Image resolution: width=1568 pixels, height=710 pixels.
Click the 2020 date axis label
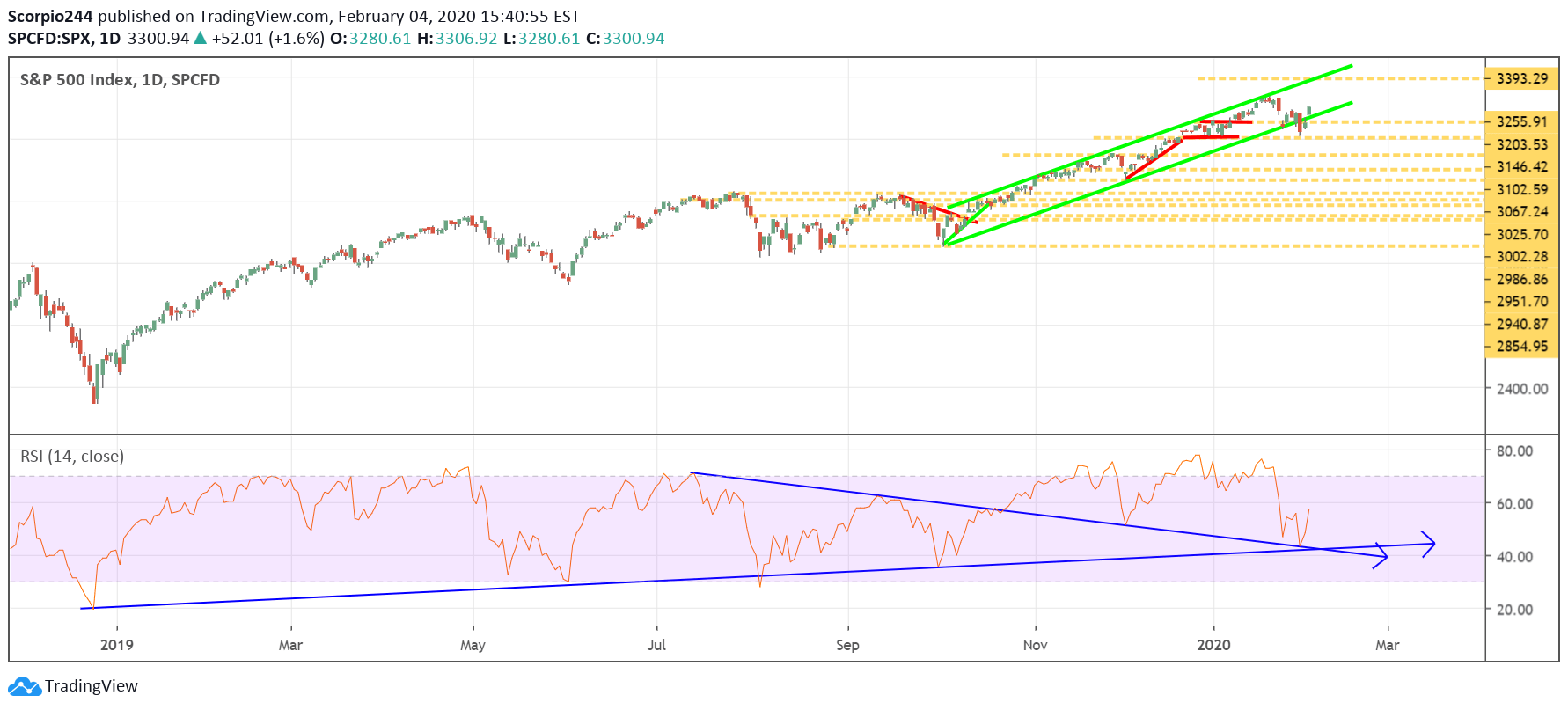pyautogui.click(x=1214, y=645)
